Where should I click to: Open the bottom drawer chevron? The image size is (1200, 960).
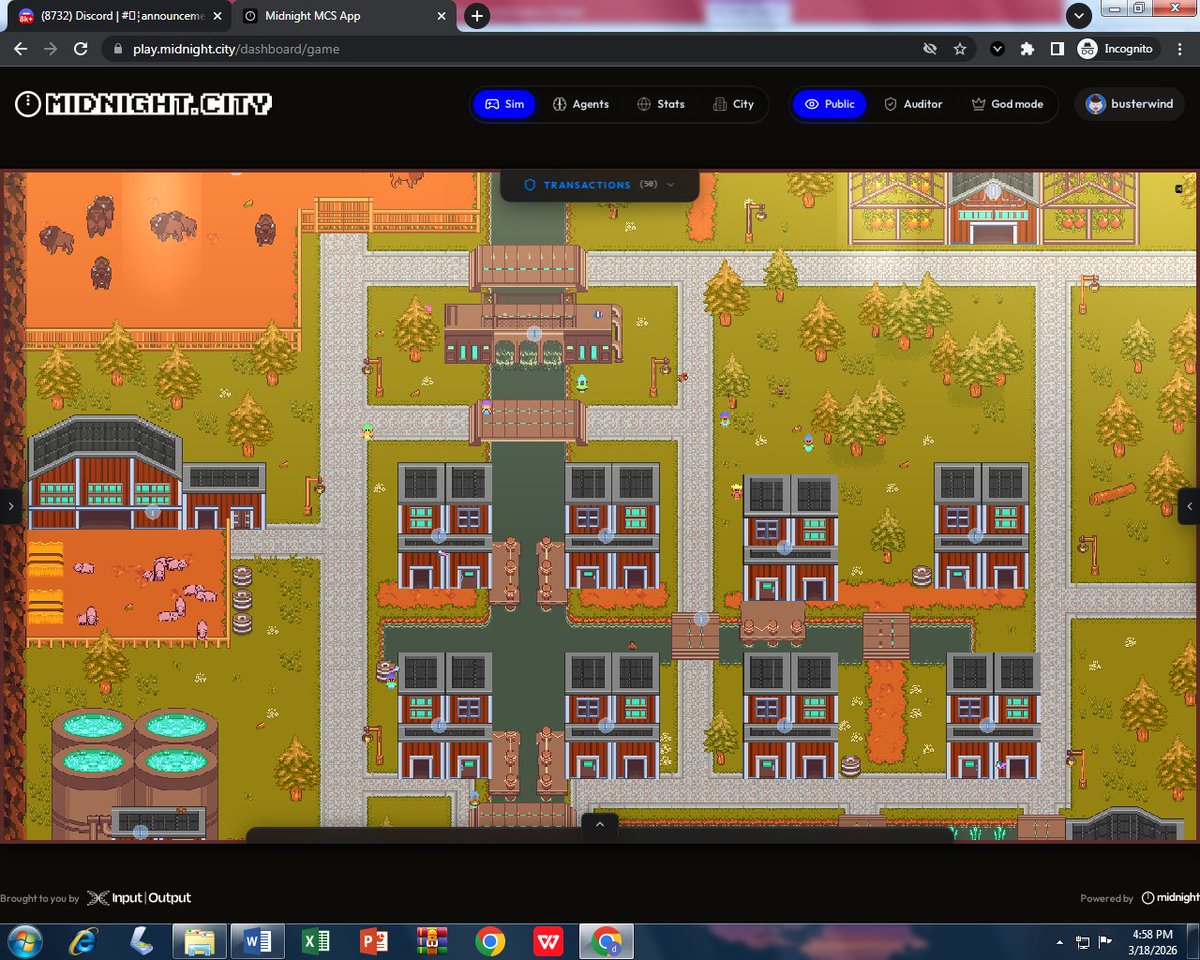click(599, 824)
